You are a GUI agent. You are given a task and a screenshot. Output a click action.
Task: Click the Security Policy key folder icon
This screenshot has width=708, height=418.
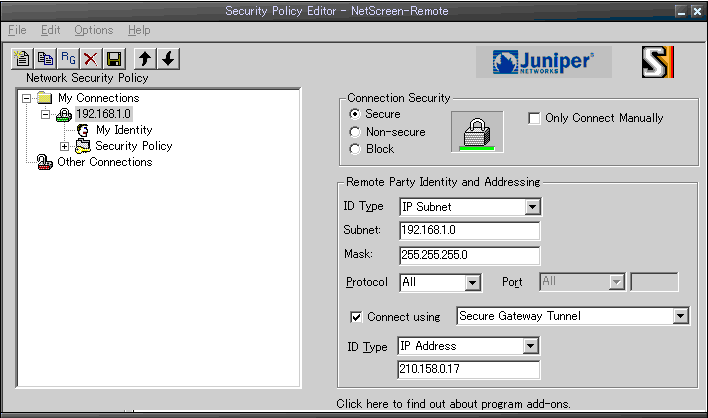click(83, 146)
